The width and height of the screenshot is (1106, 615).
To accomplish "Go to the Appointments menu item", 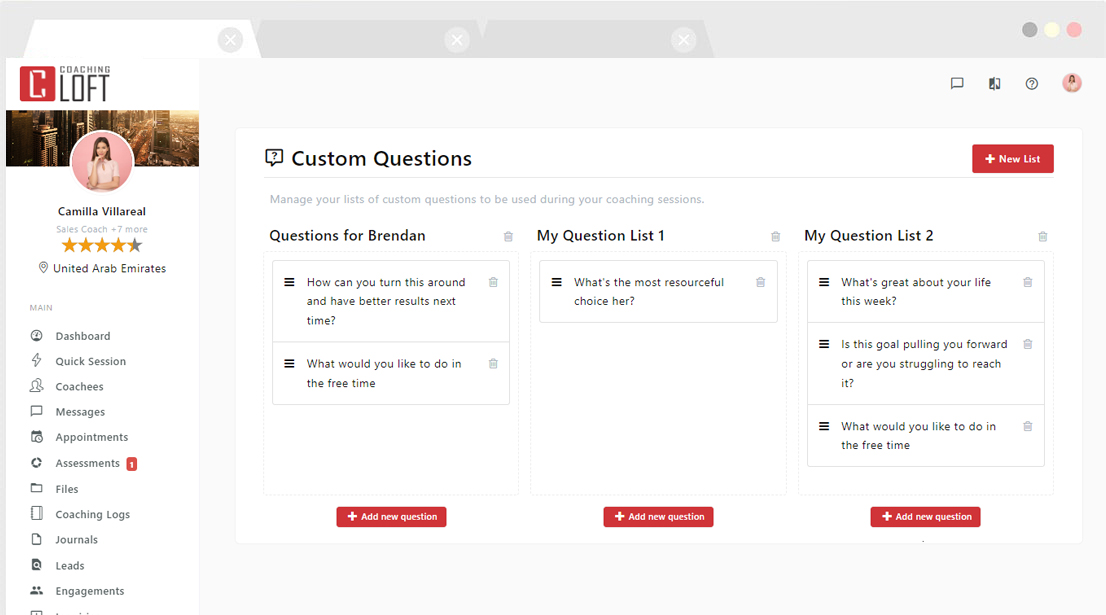I will (x=94, y=437).
